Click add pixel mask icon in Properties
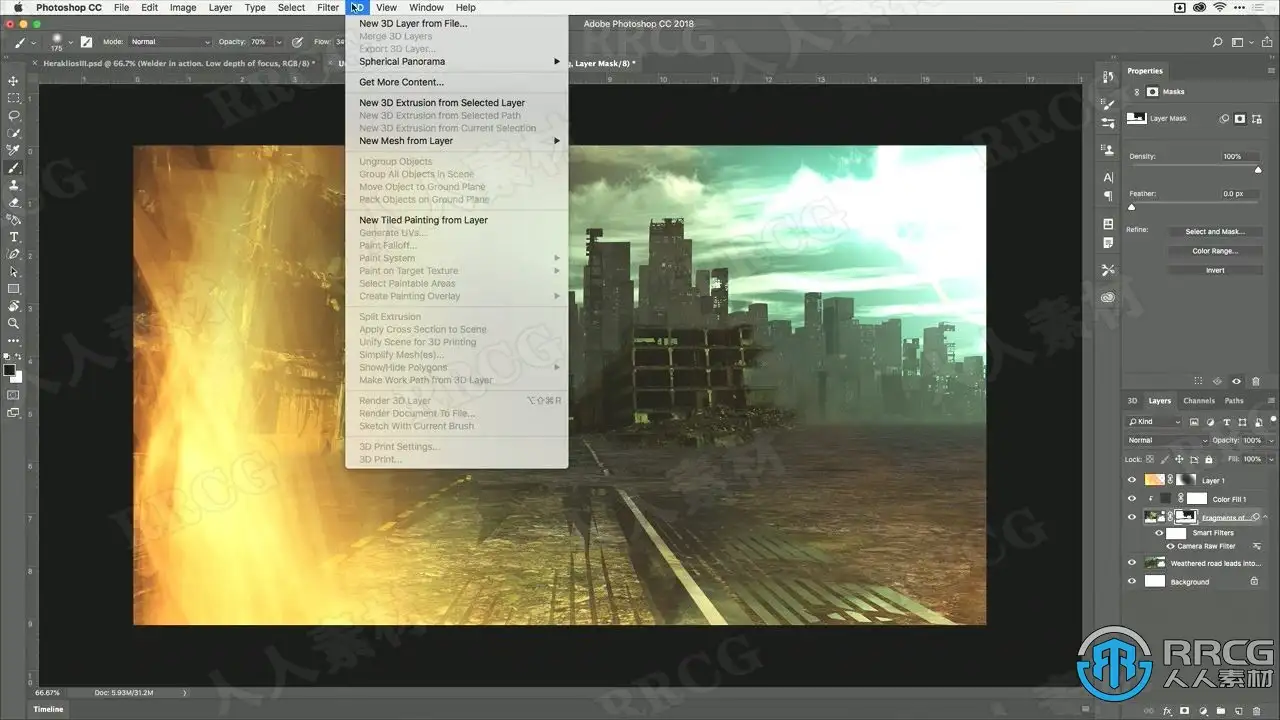The height and width of the screenshot is (720, 1280). [x=1240, y=118]
